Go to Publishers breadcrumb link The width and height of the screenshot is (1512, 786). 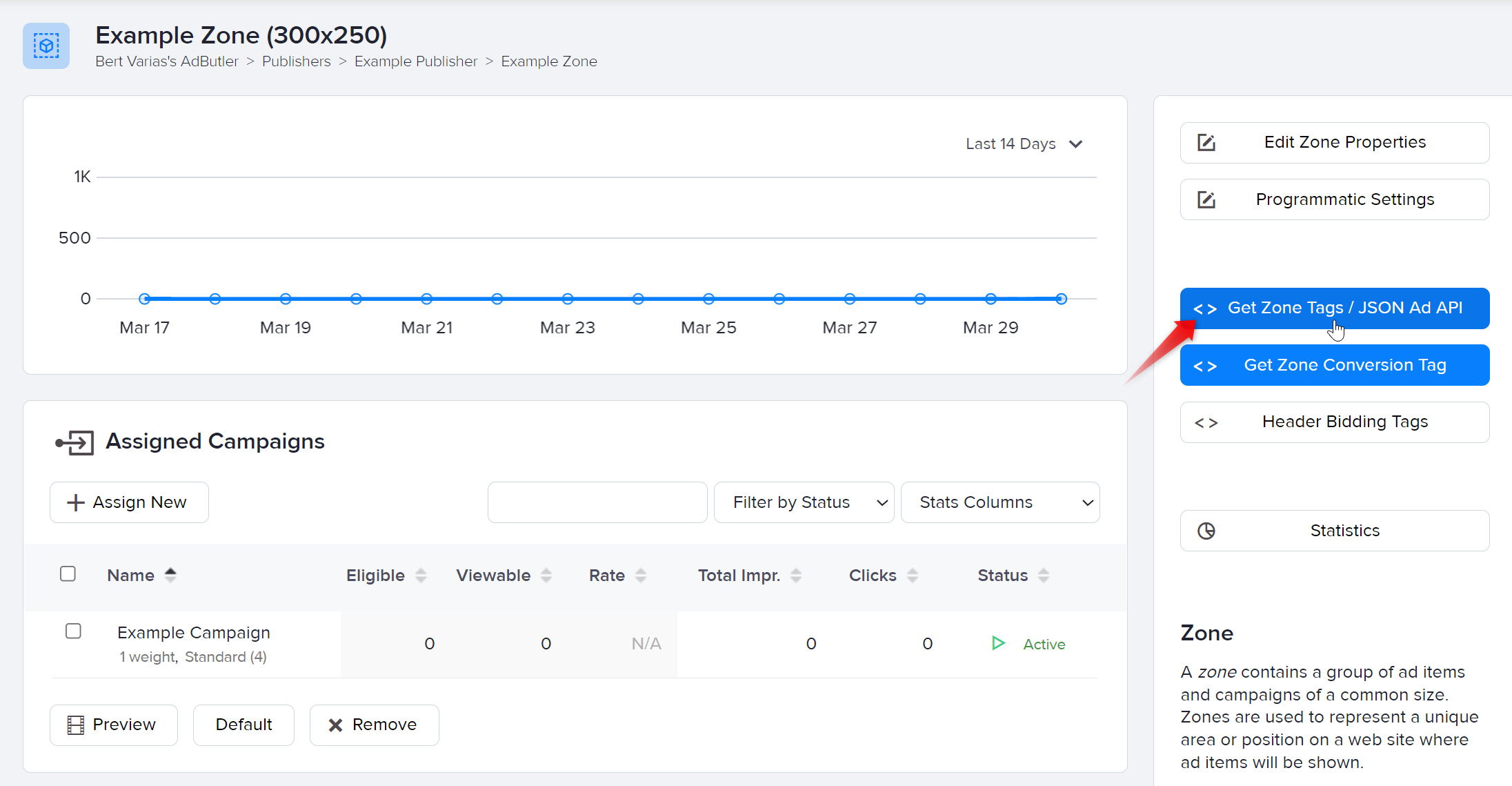coord(296,61)
